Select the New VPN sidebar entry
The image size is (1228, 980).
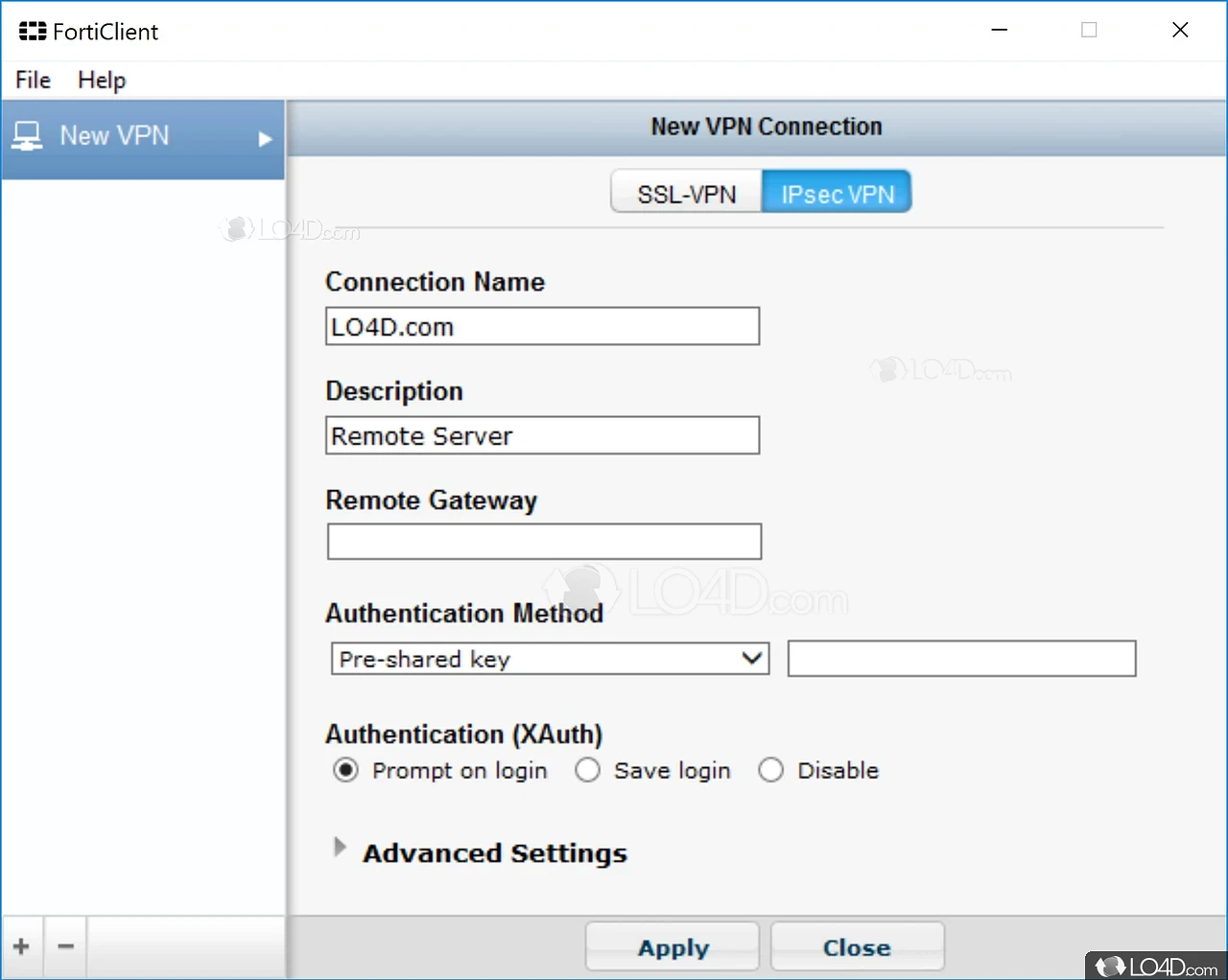[x=143, y=139]
